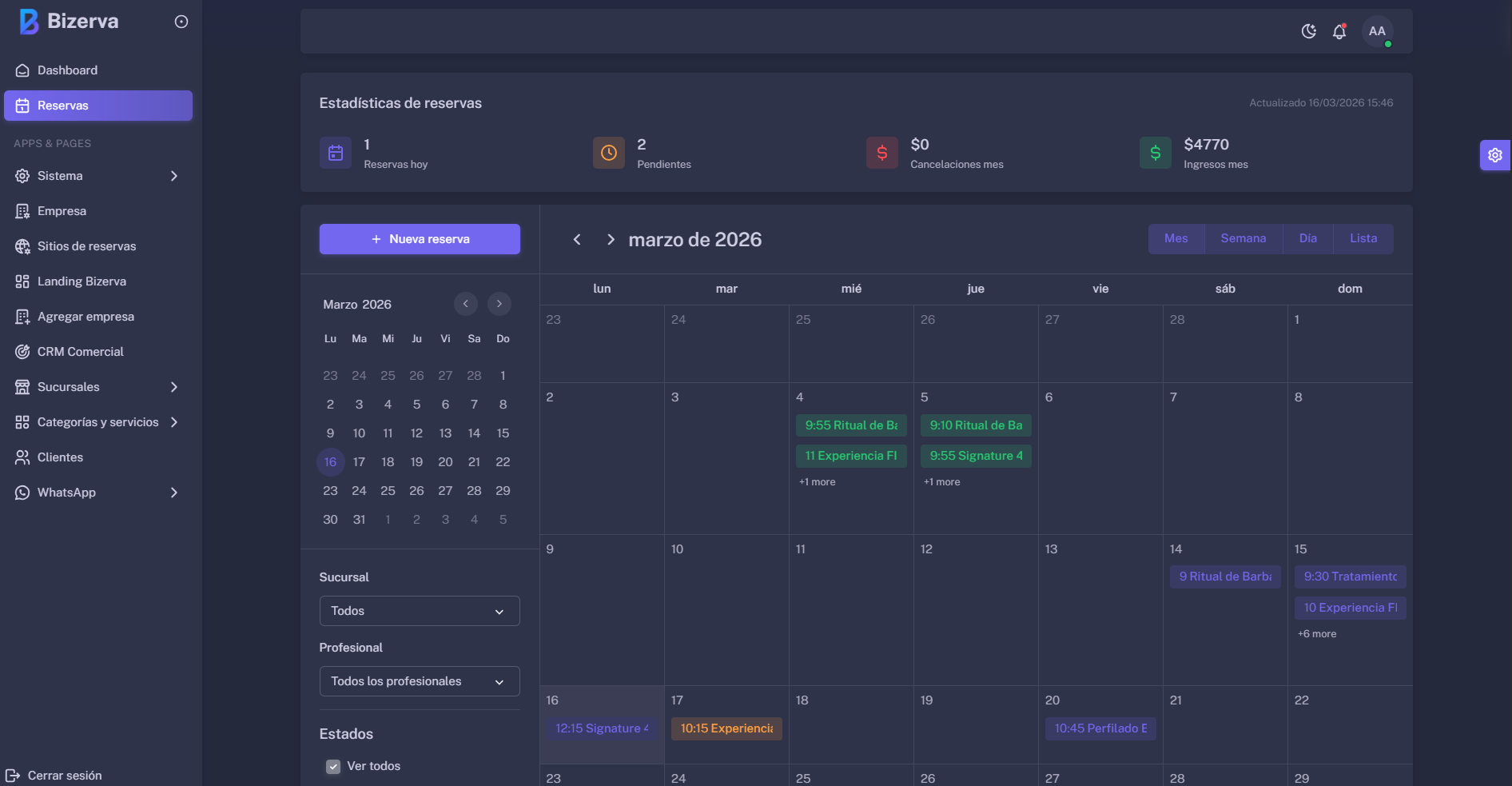Advance main calendar to next month

click(611, 239)
